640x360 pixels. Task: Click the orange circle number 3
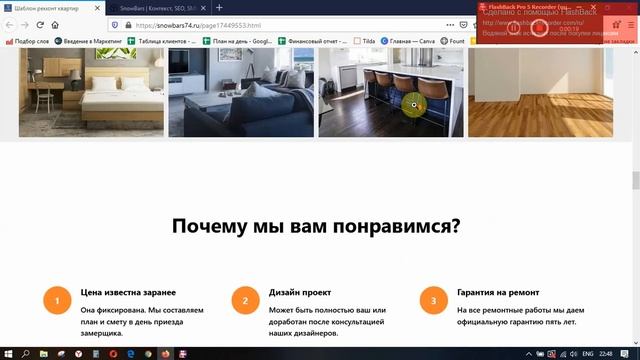pyautogui.click(x=433, y=300)
